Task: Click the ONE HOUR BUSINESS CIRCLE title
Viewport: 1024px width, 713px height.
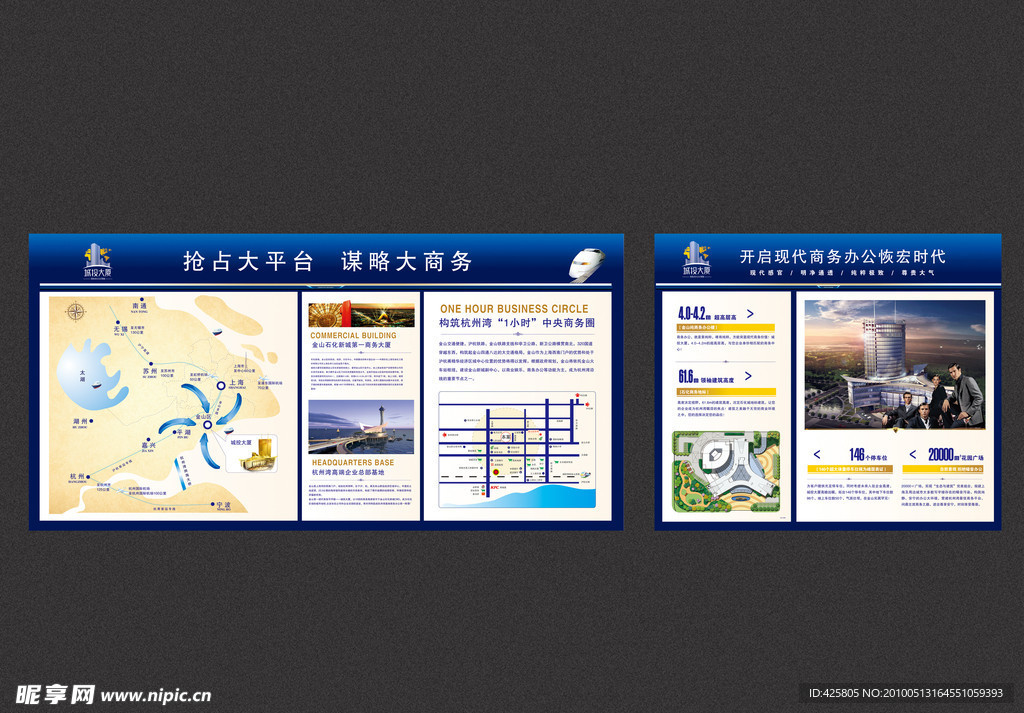Action: point(514,309)
